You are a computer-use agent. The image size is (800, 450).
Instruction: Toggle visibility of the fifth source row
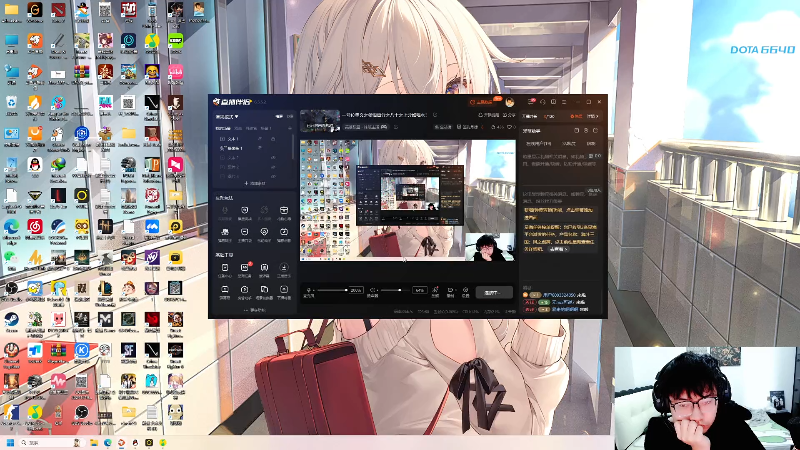tap(273, 176)
